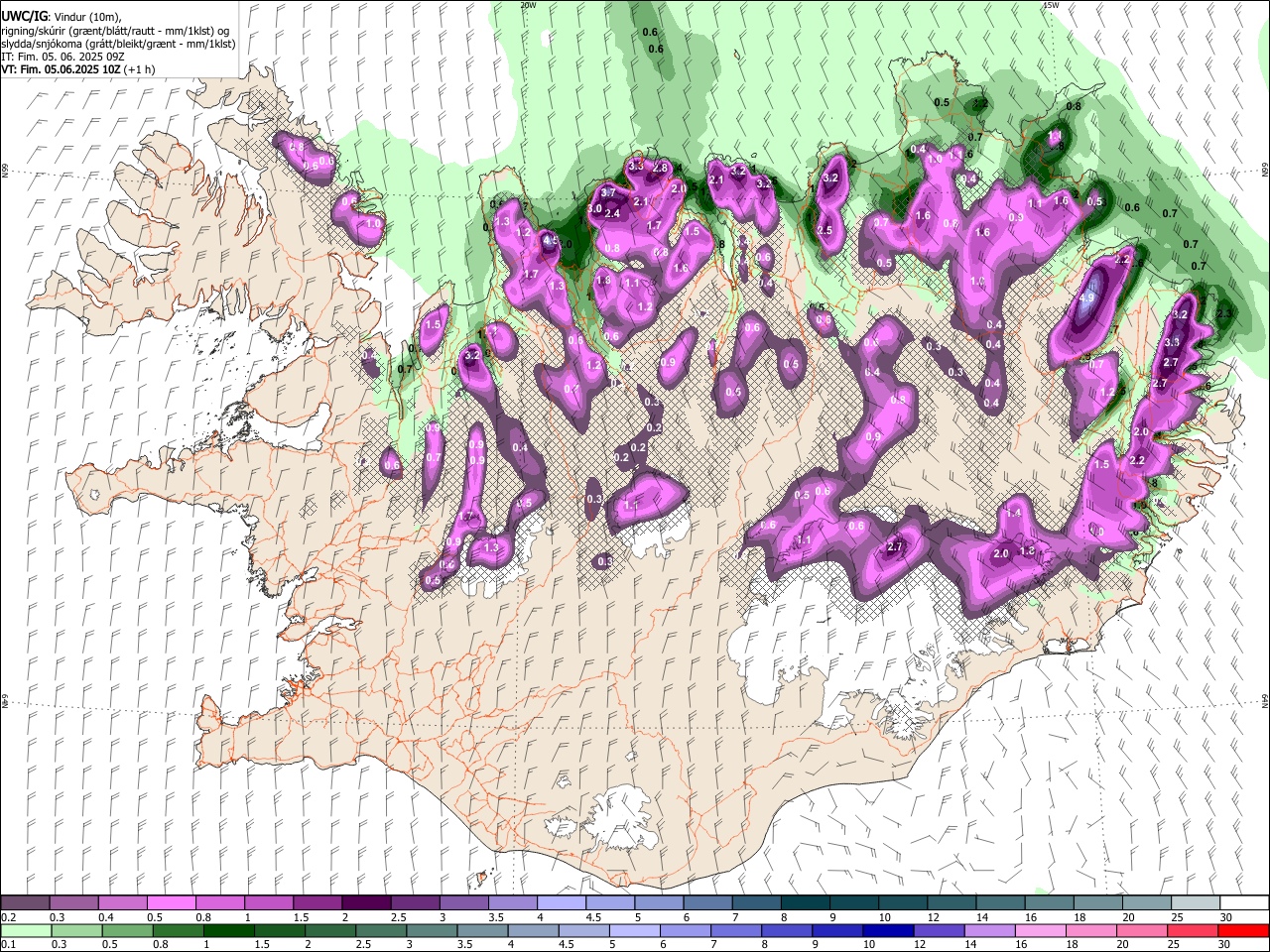Click the 2.3 value near the east coast
The width and height of the screenshot is (1270, 952).
[x=1223, y=314]
